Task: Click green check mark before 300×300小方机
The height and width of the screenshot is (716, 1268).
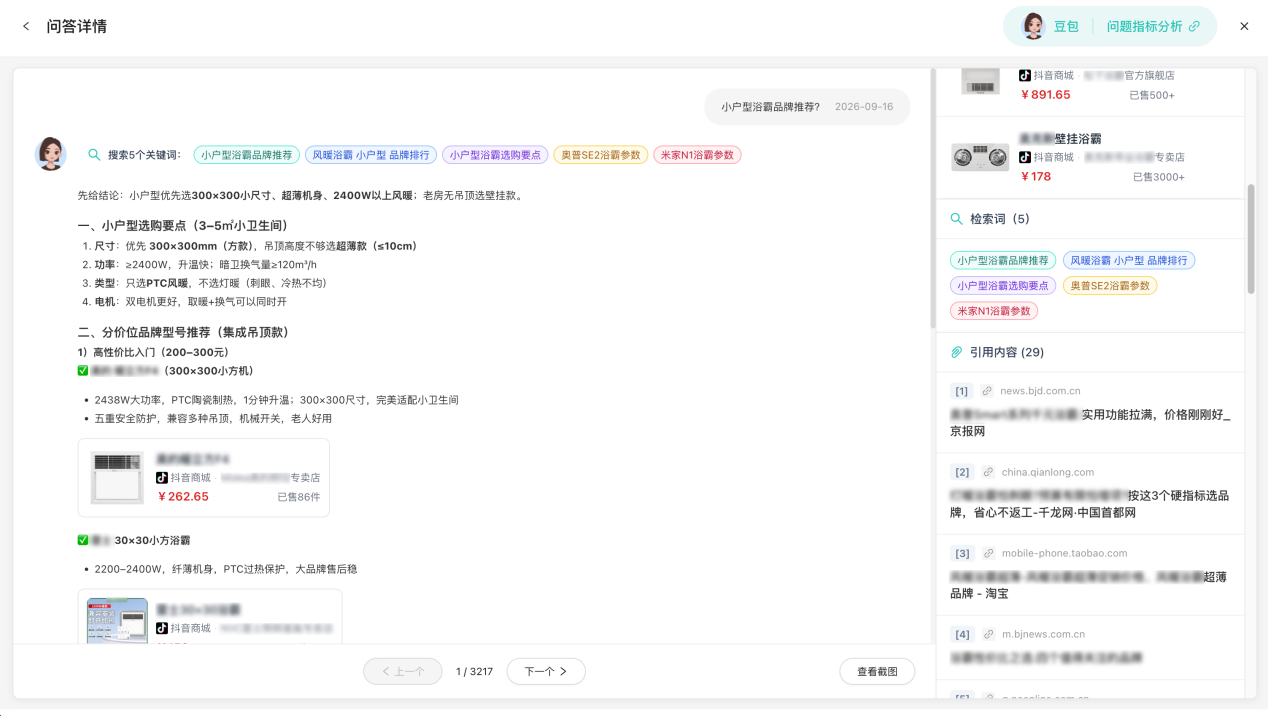Action: (83, 371)
